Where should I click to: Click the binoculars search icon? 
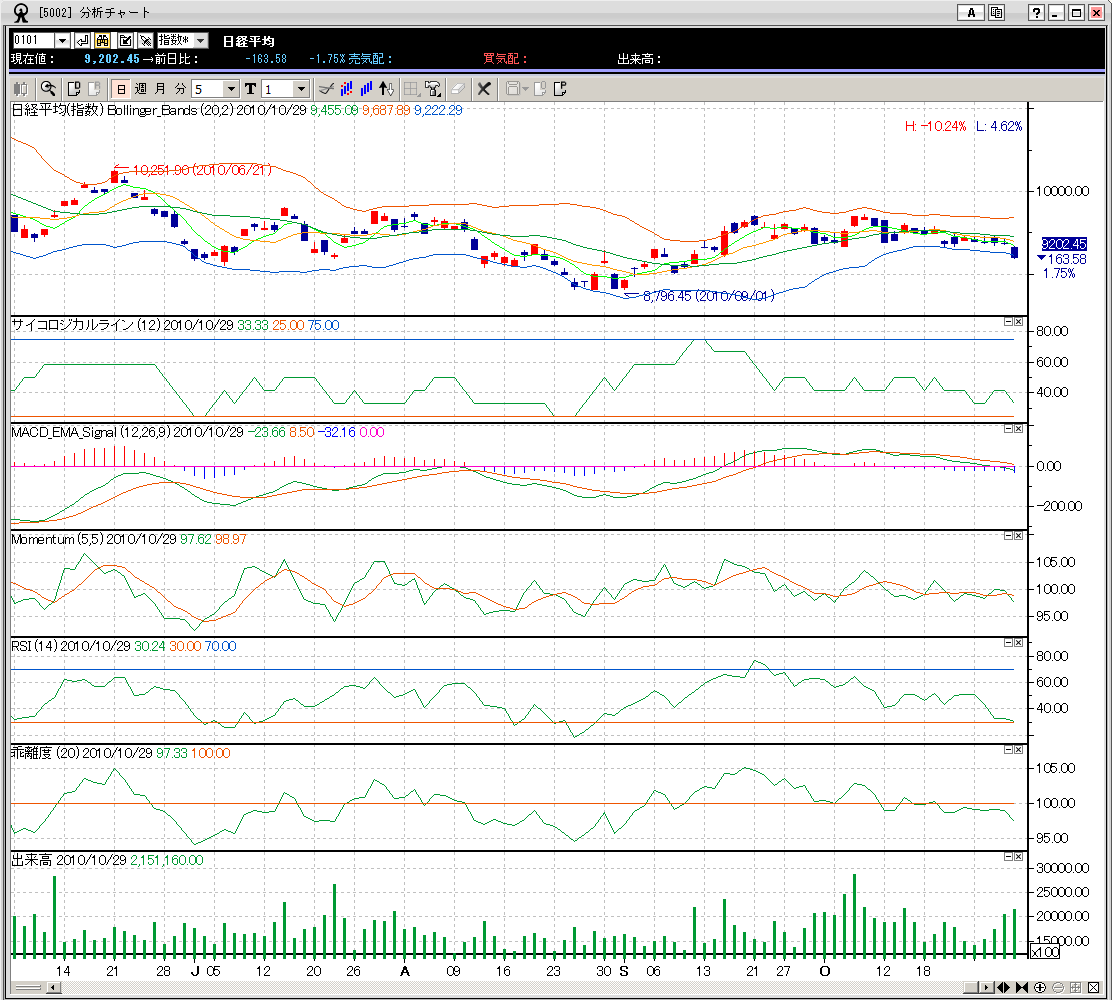[102, 40]
